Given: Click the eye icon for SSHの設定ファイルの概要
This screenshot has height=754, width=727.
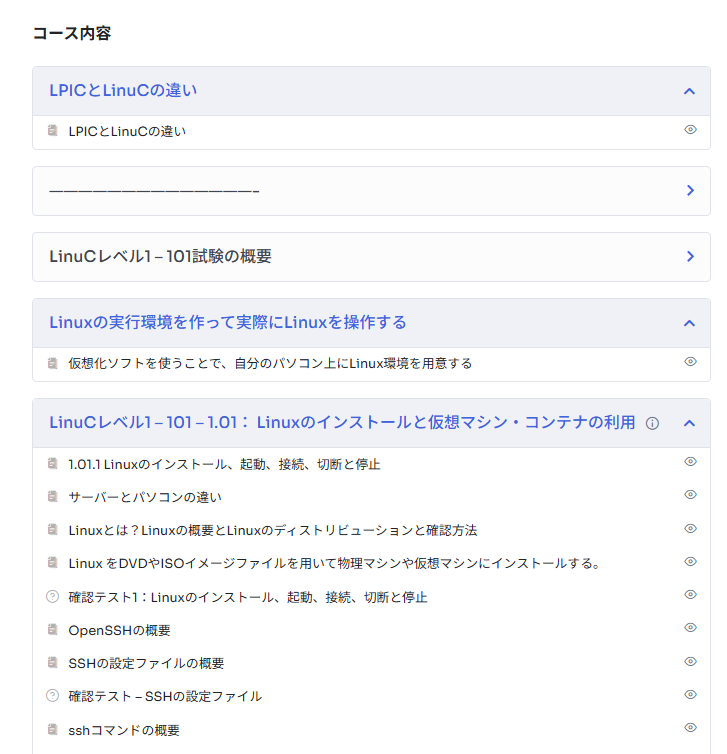Looking at the screenshot, I should point(690,661).
